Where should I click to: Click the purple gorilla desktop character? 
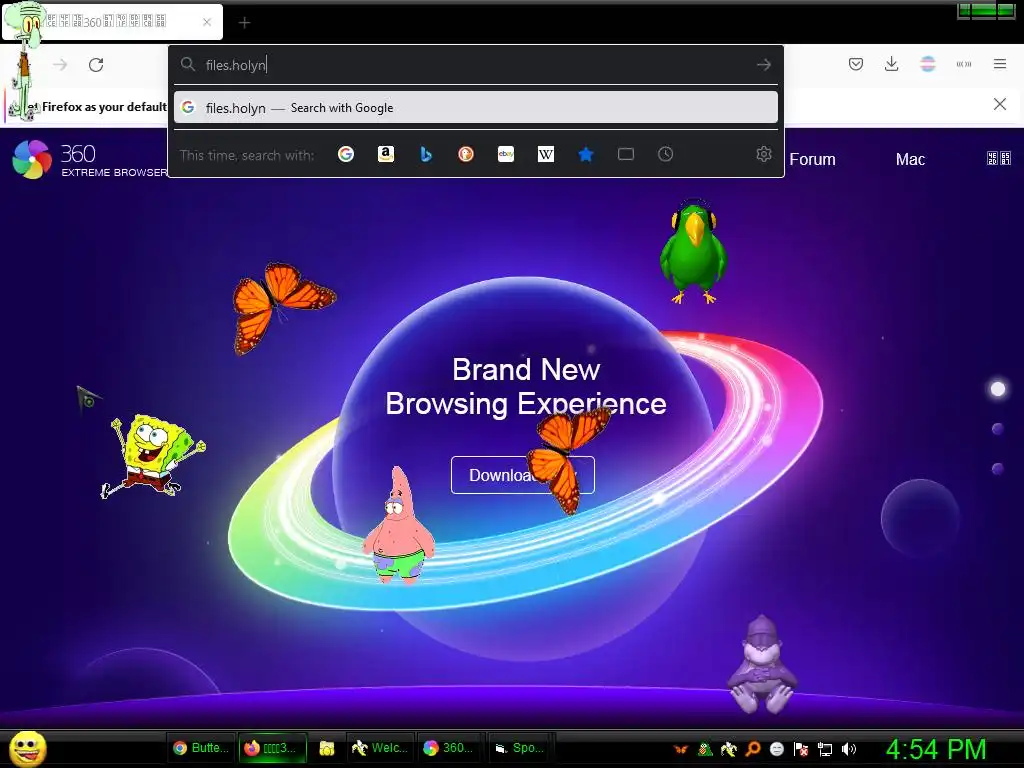tap(762, 664)
